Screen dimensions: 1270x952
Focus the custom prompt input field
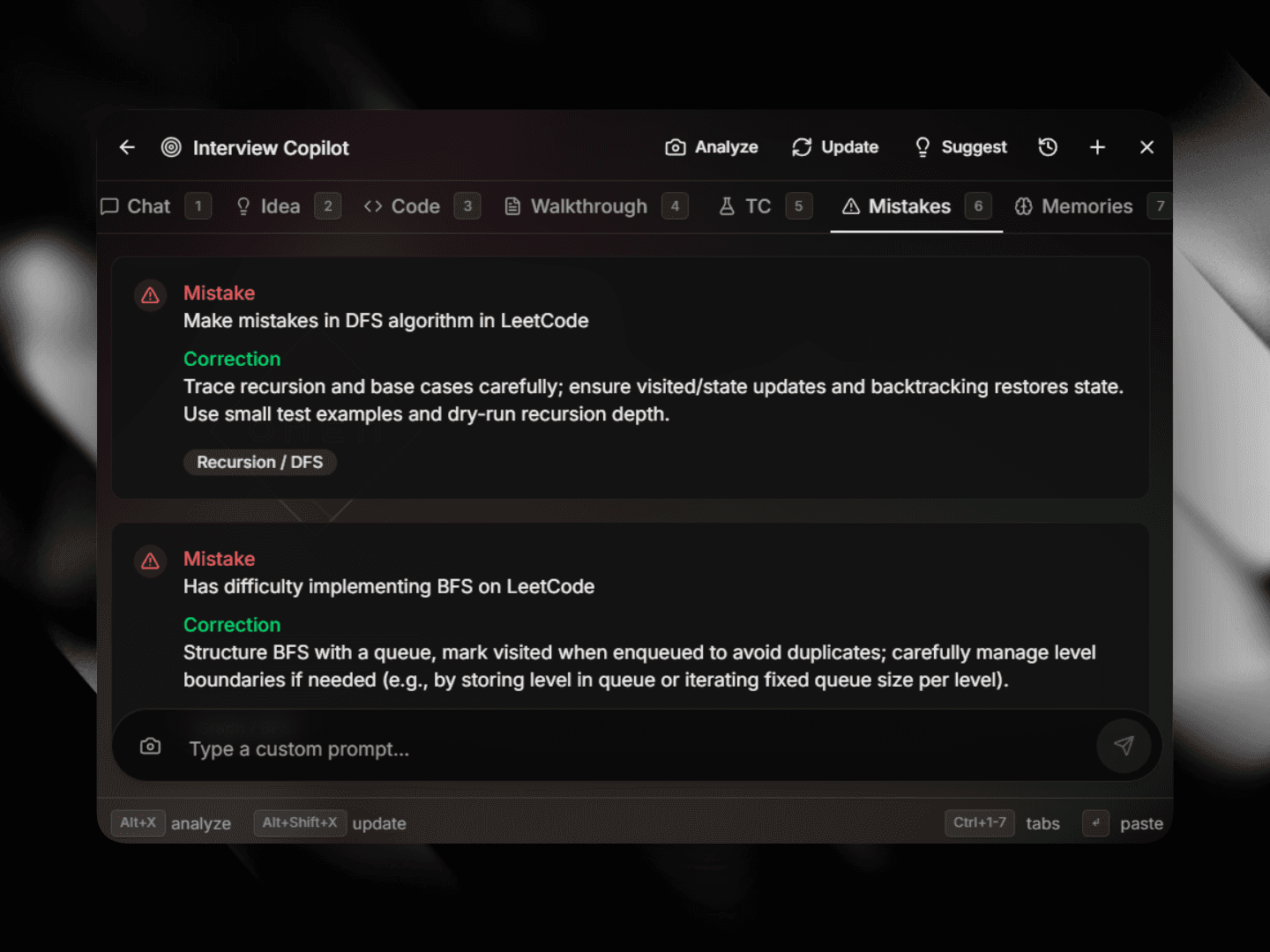(617, 748)
